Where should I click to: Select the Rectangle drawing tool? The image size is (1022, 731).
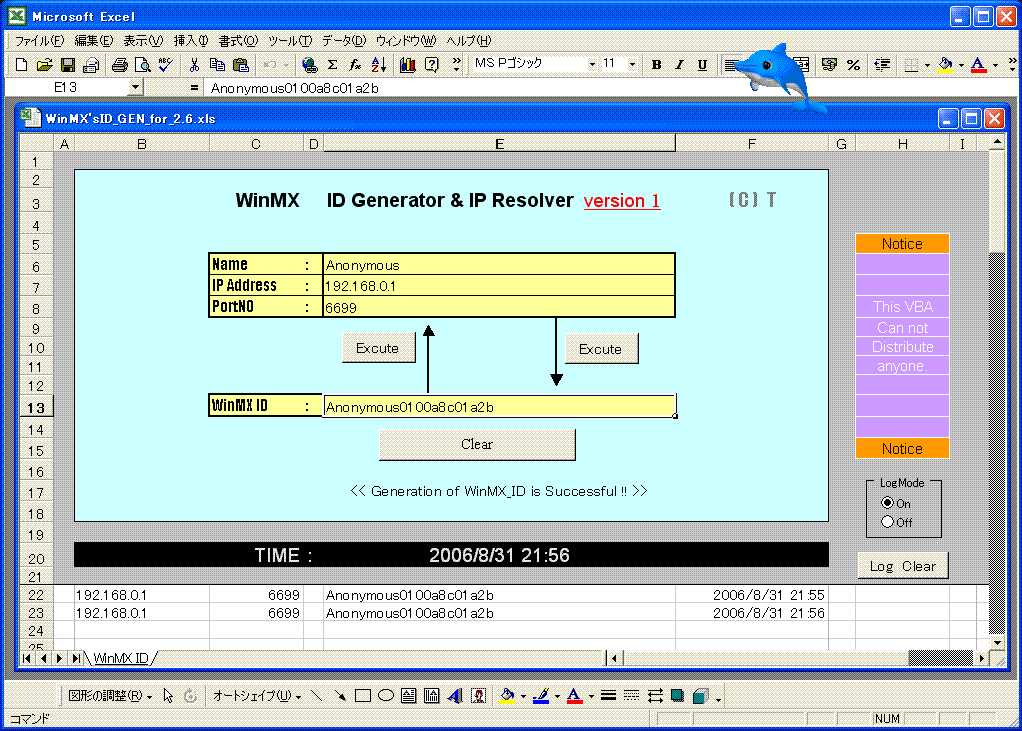pos(363,696)
